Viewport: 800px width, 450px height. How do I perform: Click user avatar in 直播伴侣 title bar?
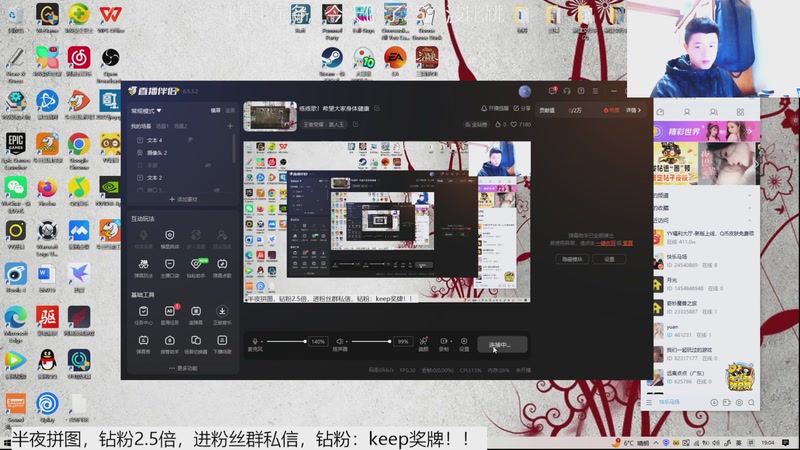click(524, 91)
